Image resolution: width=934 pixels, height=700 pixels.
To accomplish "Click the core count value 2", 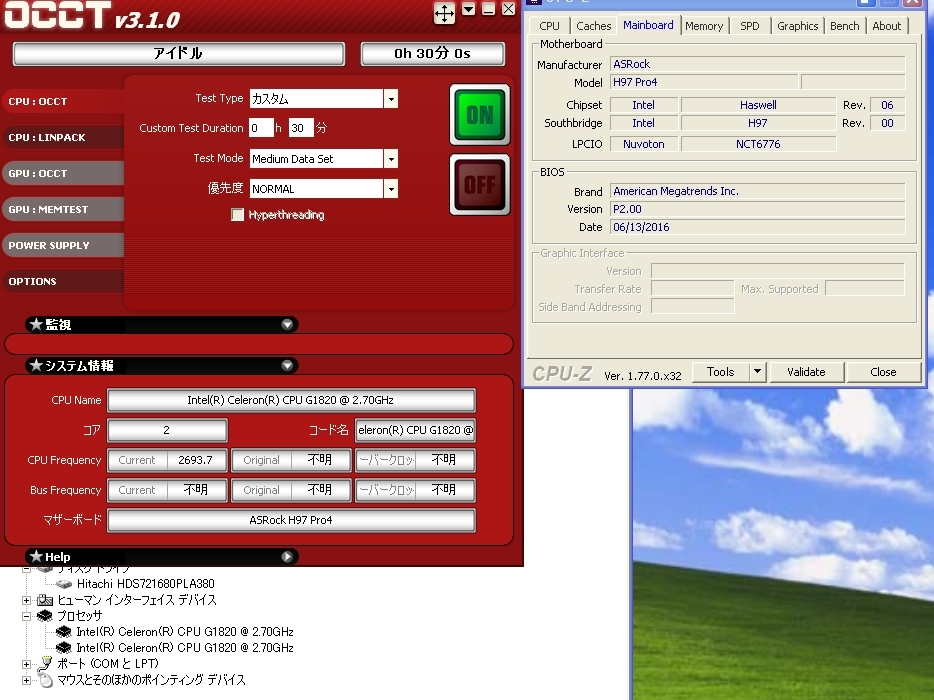I will [x=167, y=430].
